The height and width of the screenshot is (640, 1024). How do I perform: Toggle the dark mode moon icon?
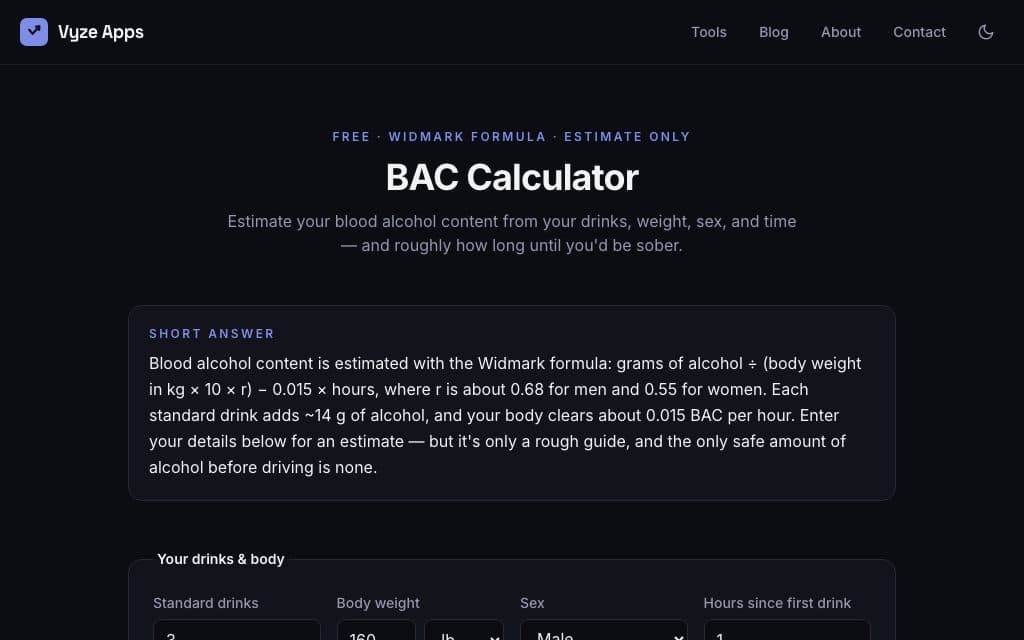click(x=985, y=32)
